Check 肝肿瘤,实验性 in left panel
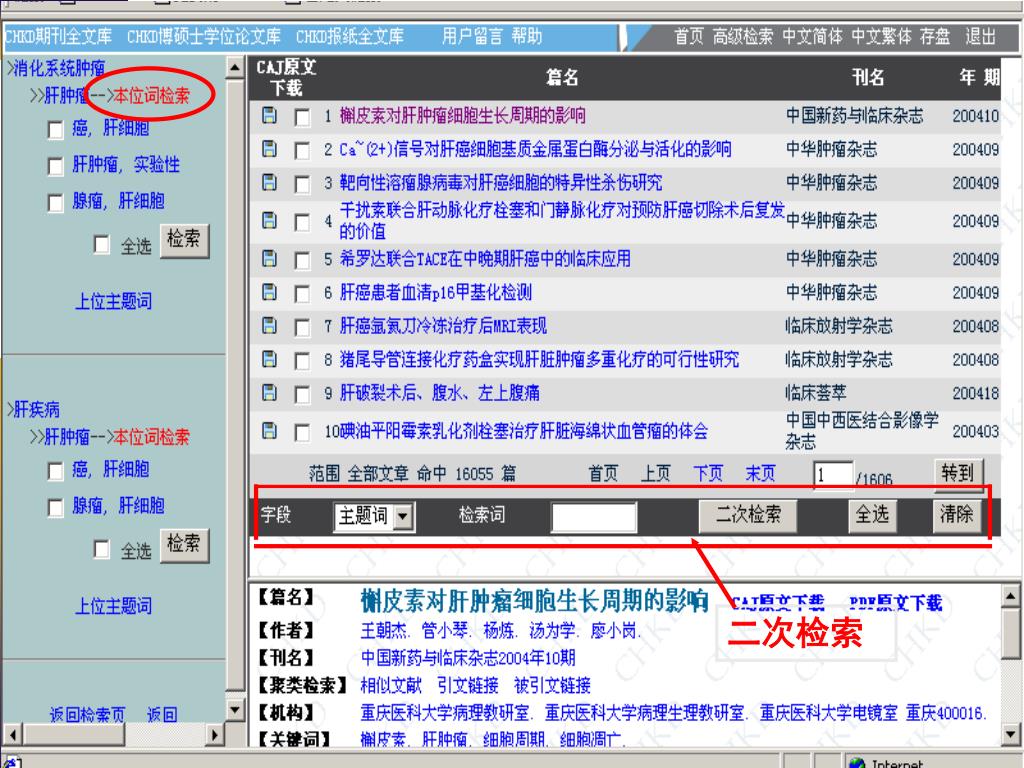This screenshot has width=1024, height=768. coord(56,167)
